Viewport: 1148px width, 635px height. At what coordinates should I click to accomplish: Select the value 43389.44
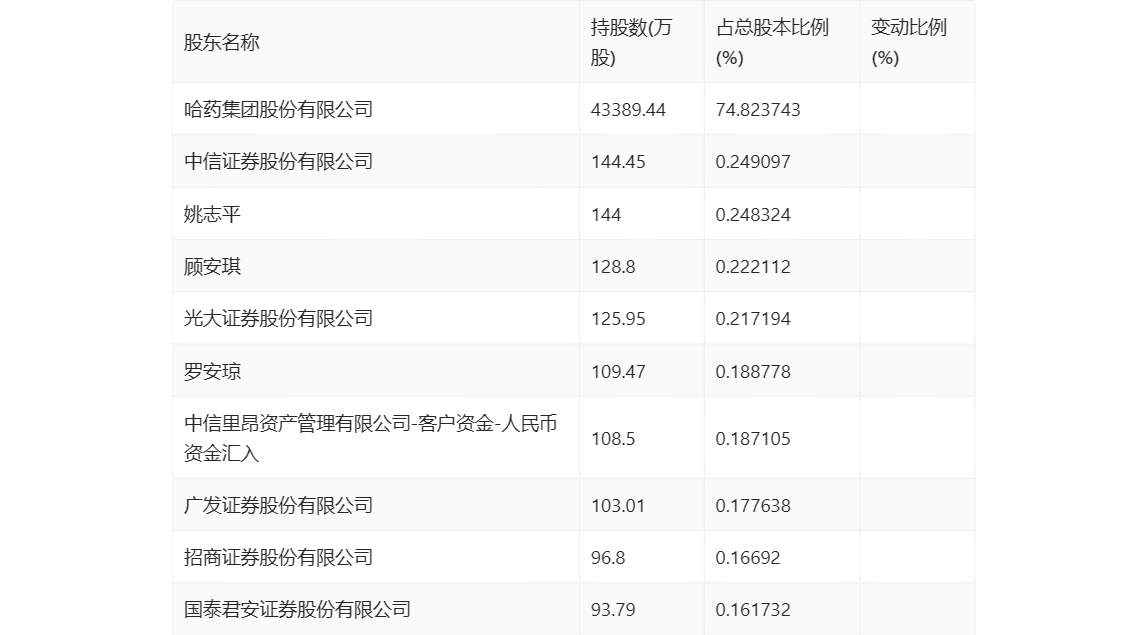pos(628,110)
